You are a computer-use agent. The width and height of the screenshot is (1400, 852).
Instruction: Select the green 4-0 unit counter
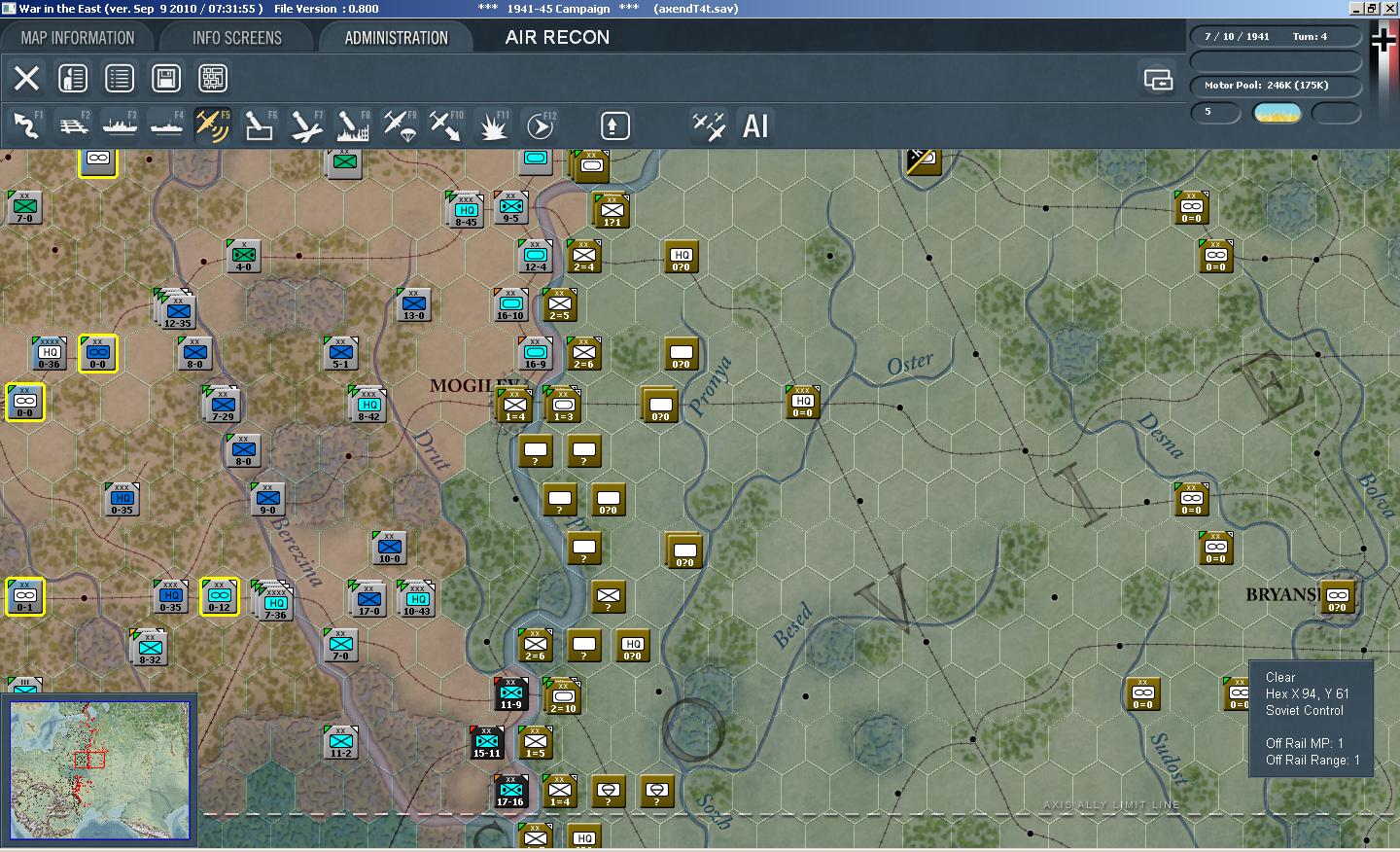(244, 257)
